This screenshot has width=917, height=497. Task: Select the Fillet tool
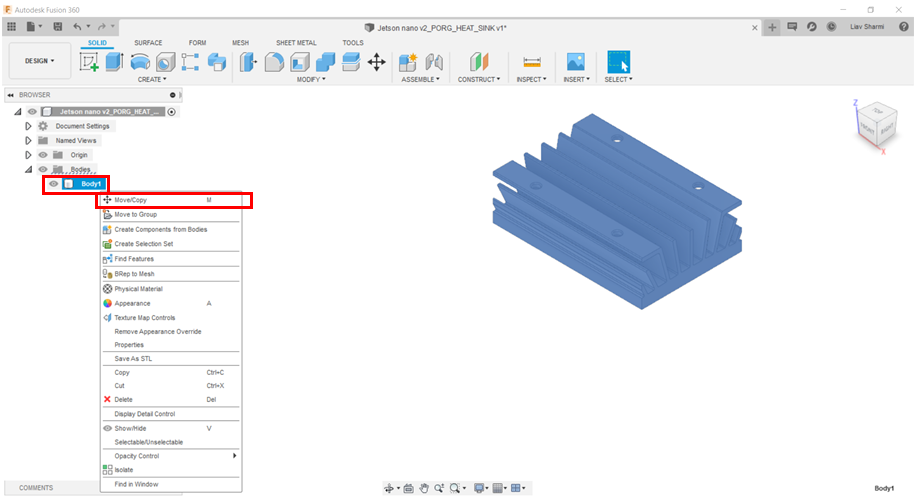pyautogui.click(x=274, y=62)
